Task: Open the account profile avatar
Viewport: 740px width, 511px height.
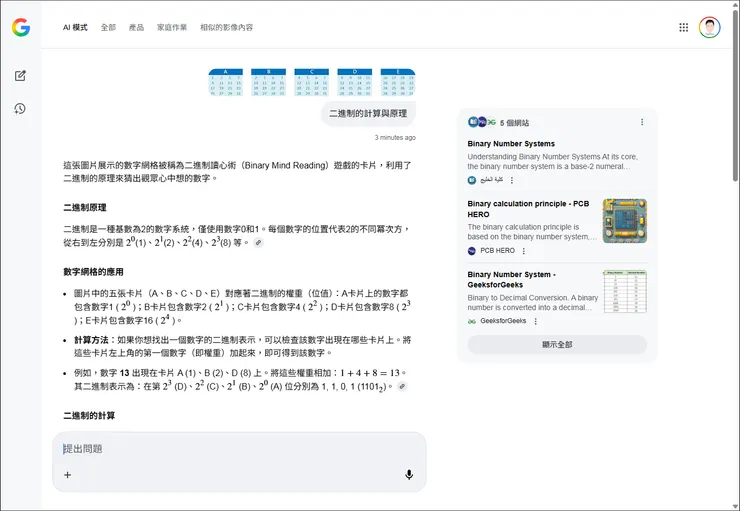Action: [x=709, y=27]
